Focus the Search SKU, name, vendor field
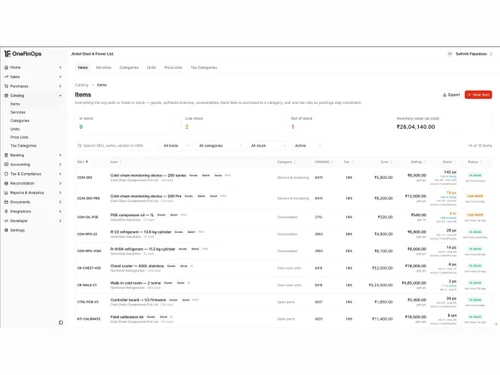The width and height of the screenshot is (500, 375). pos(116,146)
